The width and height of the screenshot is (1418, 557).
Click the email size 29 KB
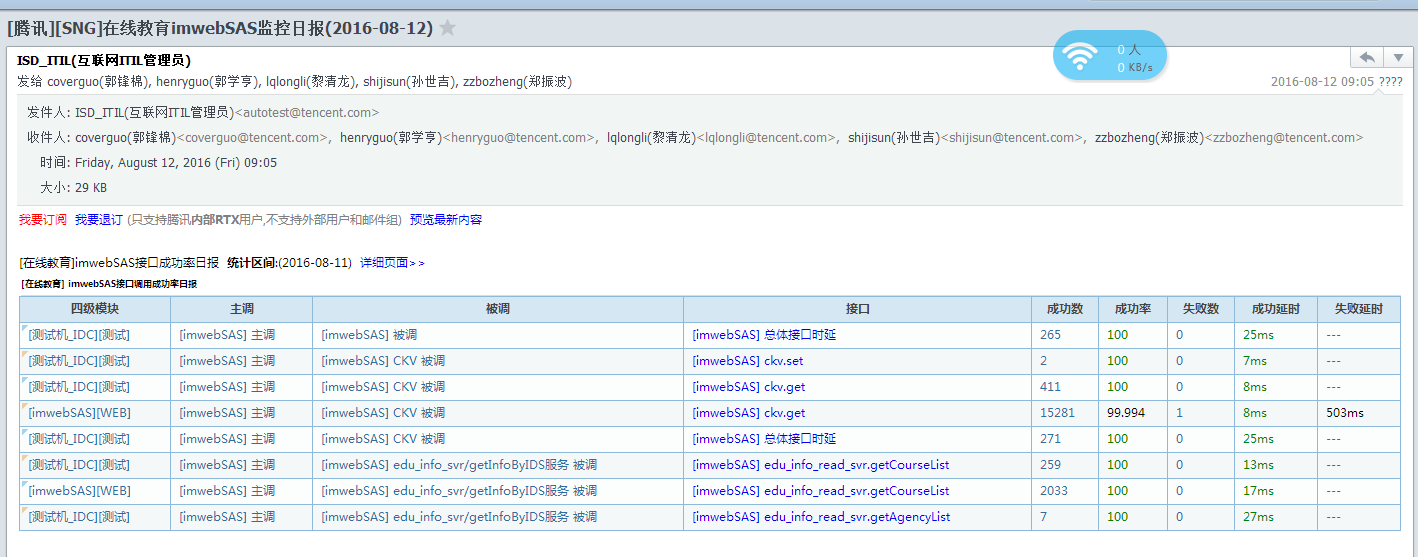(91, 188)
